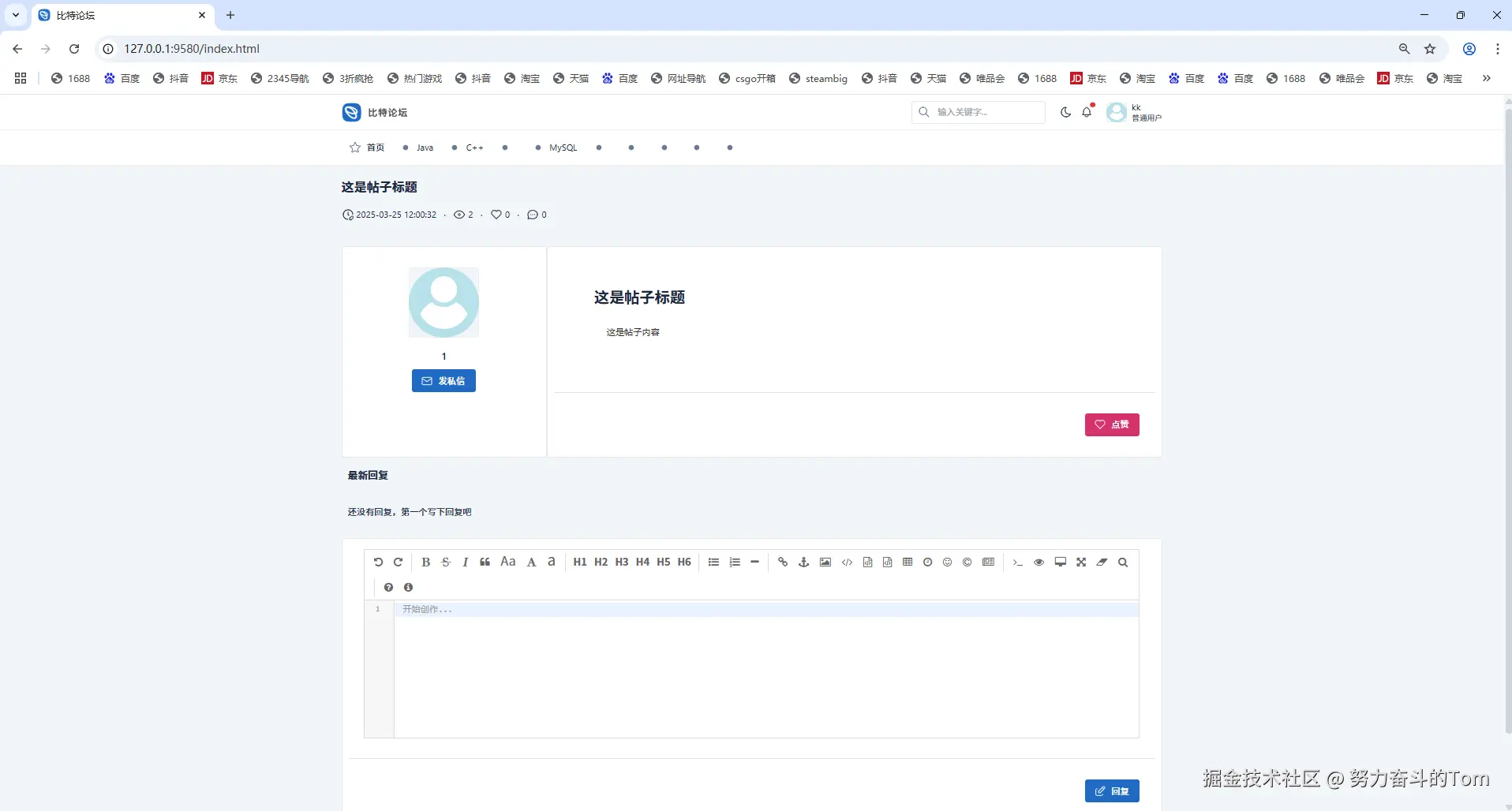Open Chrome's tab search dropdown arrow
This screenshot has height=811, width=1512.
click(16, 15)
